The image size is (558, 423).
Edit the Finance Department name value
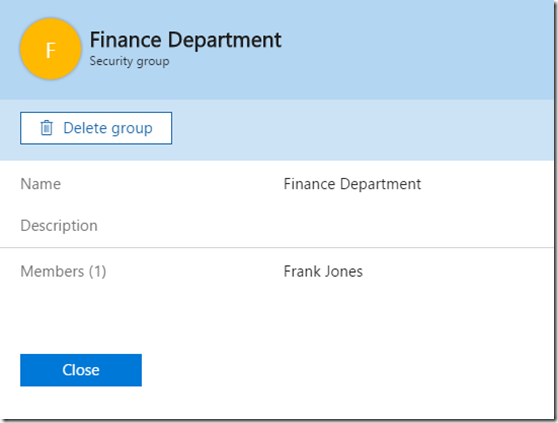pyautogui.click(x=352, y=184)
